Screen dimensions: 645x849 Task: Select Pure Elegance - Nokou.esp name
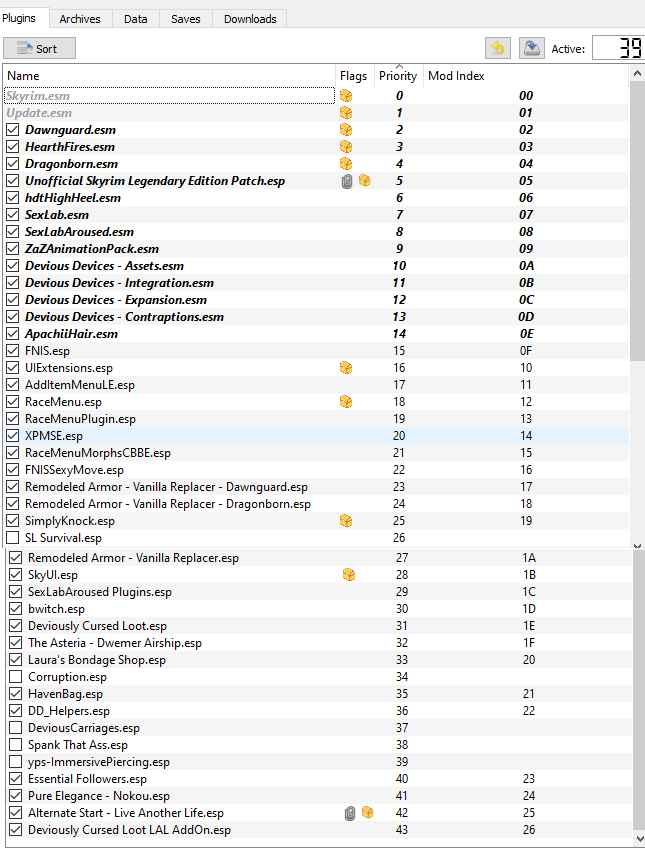(x=99, y=796)
